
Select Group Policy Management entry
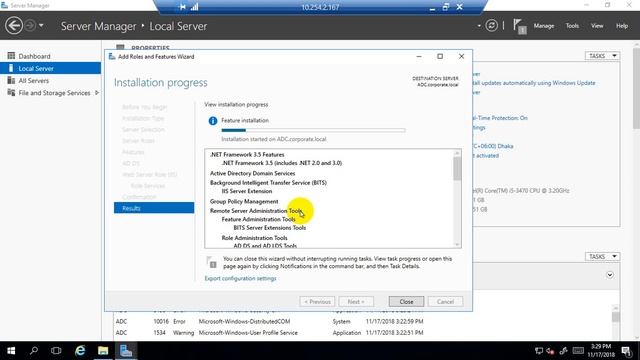(x=244, y=201)
